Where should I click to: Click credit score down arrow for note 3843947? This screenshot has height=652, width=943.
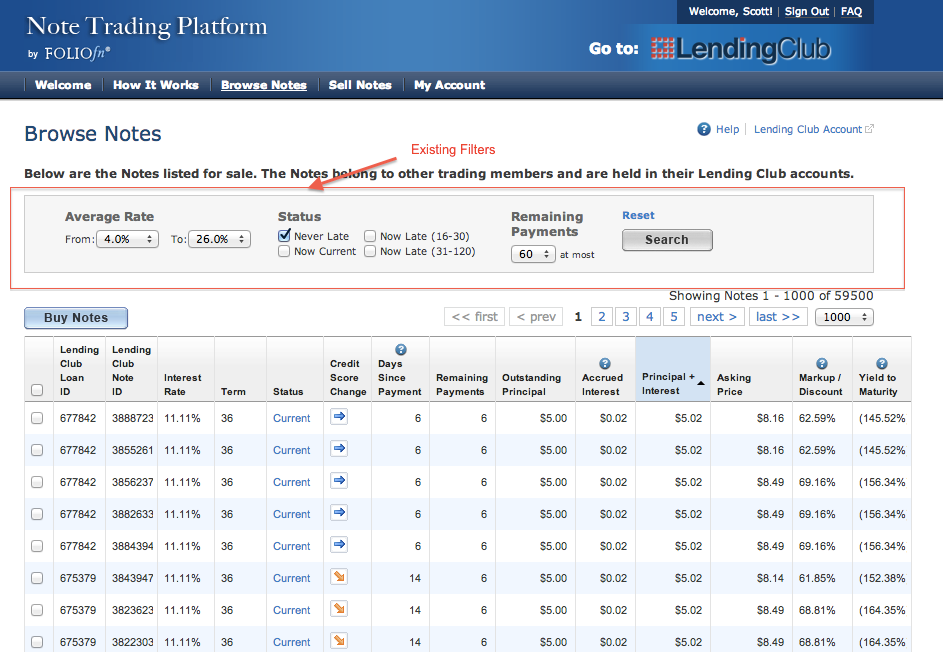tap(338, 578)
